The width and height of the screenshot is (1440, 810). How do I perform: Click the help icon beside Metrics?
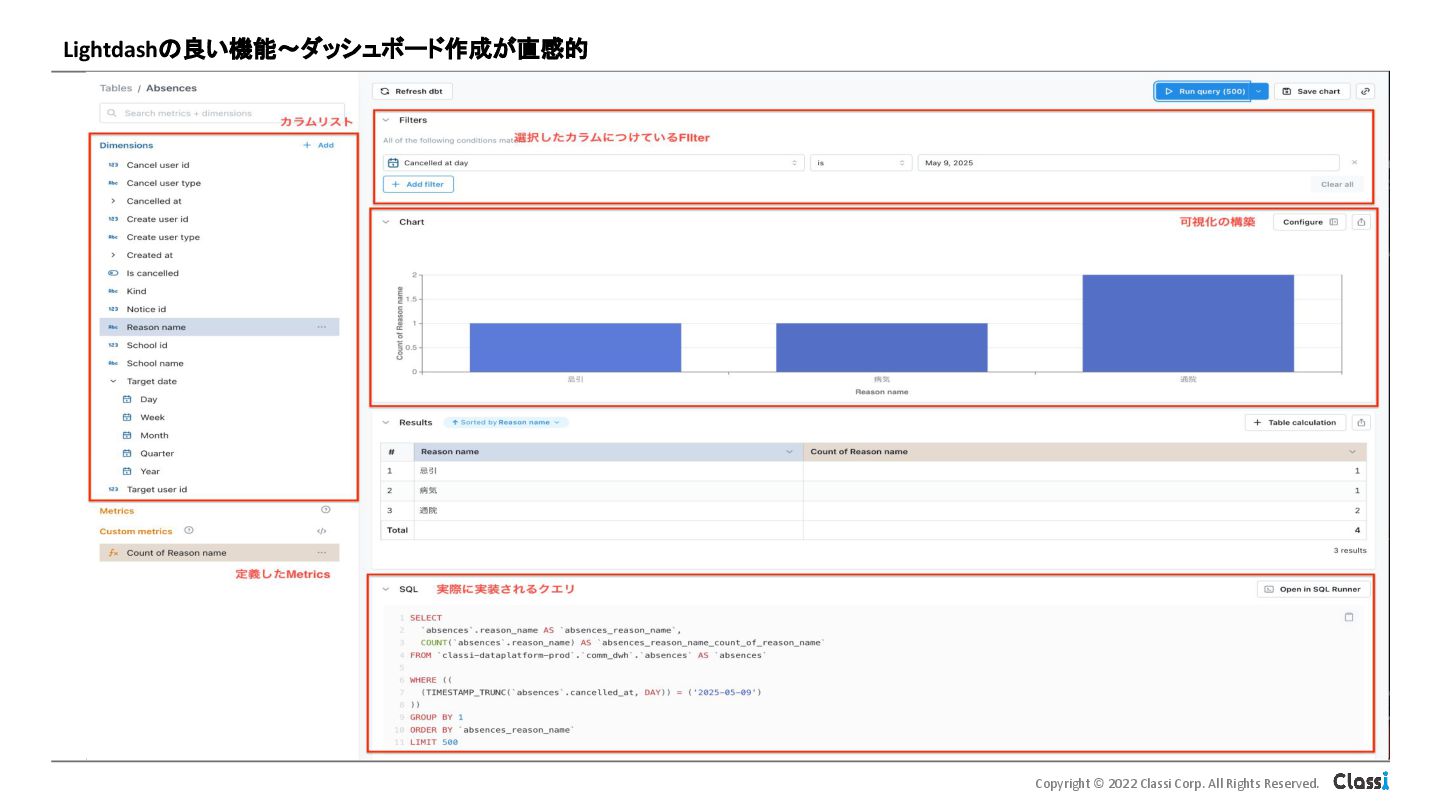click(324, 510)
